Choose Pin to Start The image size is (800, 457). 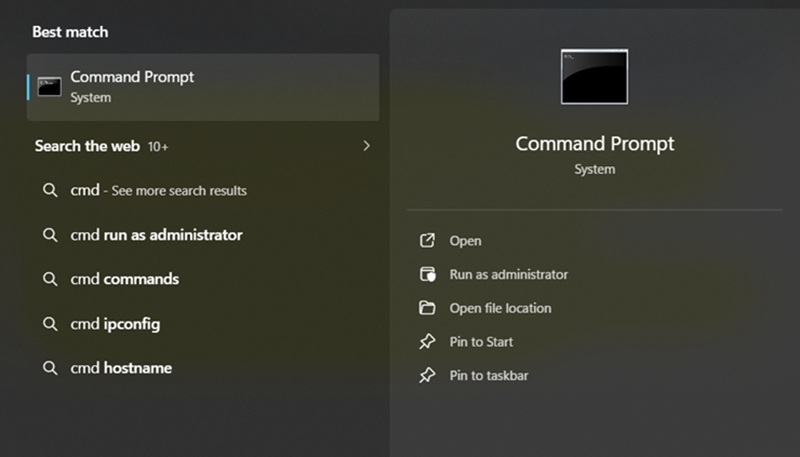(x=481, y=342)
